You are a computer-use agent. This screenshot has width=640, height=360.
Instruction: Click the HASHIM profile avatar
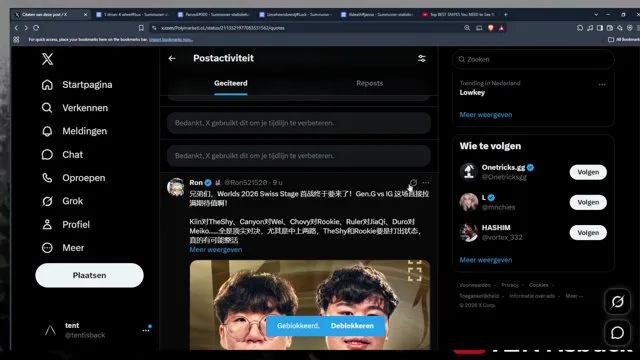coord(469,232)
